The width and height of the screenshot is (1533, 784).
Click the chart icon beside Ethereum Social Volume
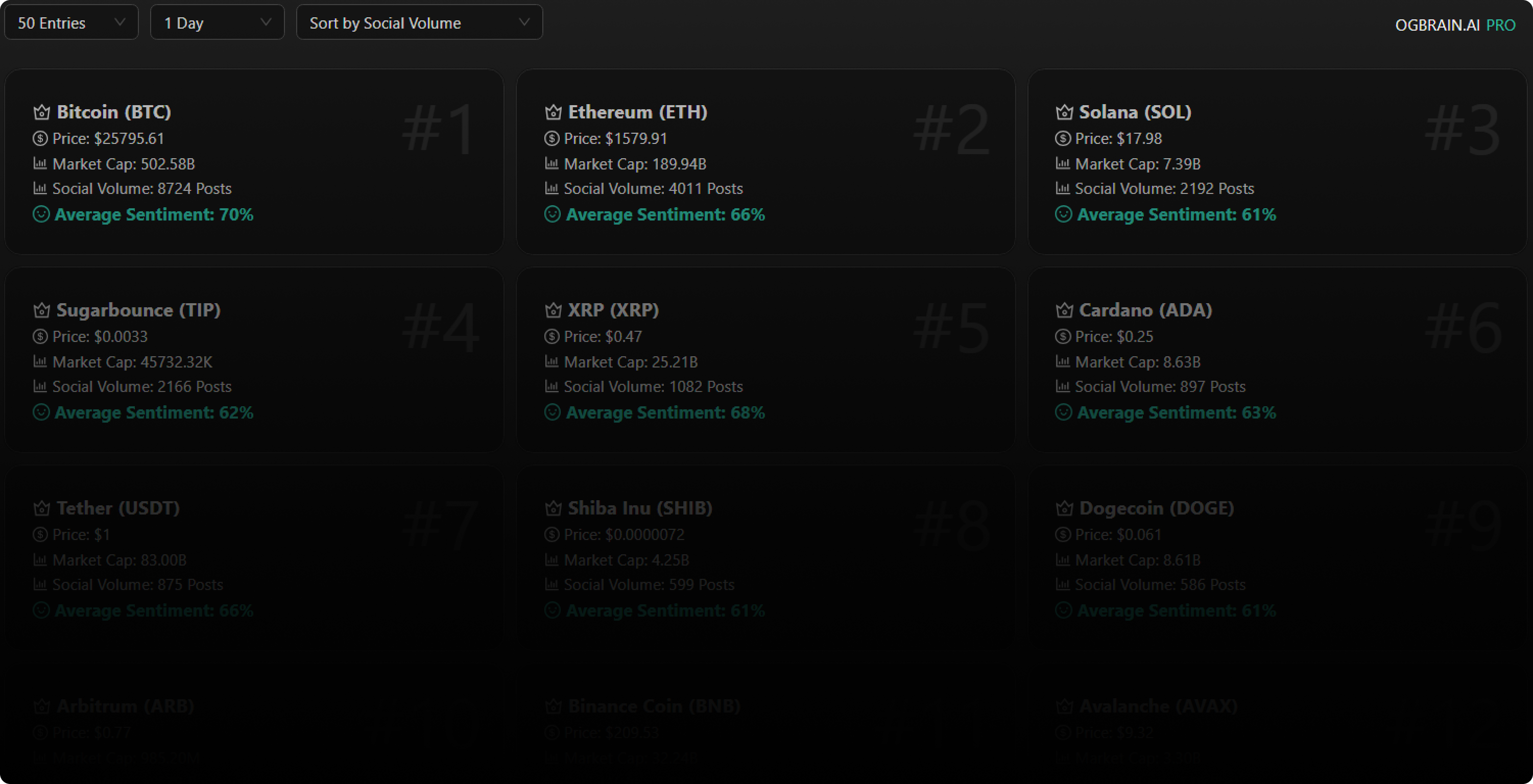point(552,188)
